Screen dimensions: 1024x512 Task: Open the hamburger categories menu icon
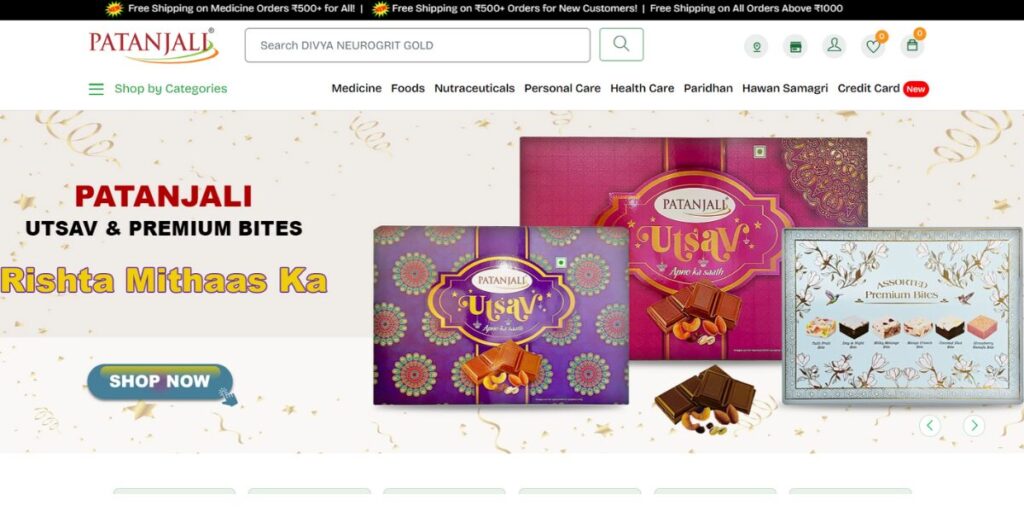[x=96, y=89]
